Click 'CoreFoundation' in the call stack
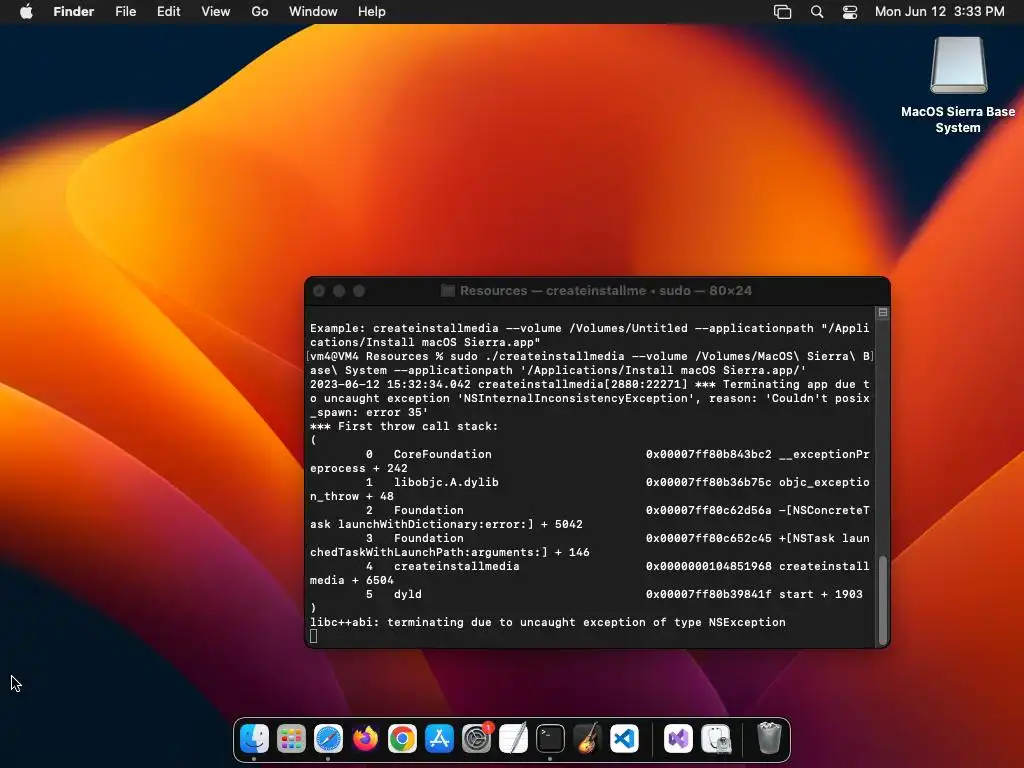The width and height of the screenshot is (1024, 768). 443,455
